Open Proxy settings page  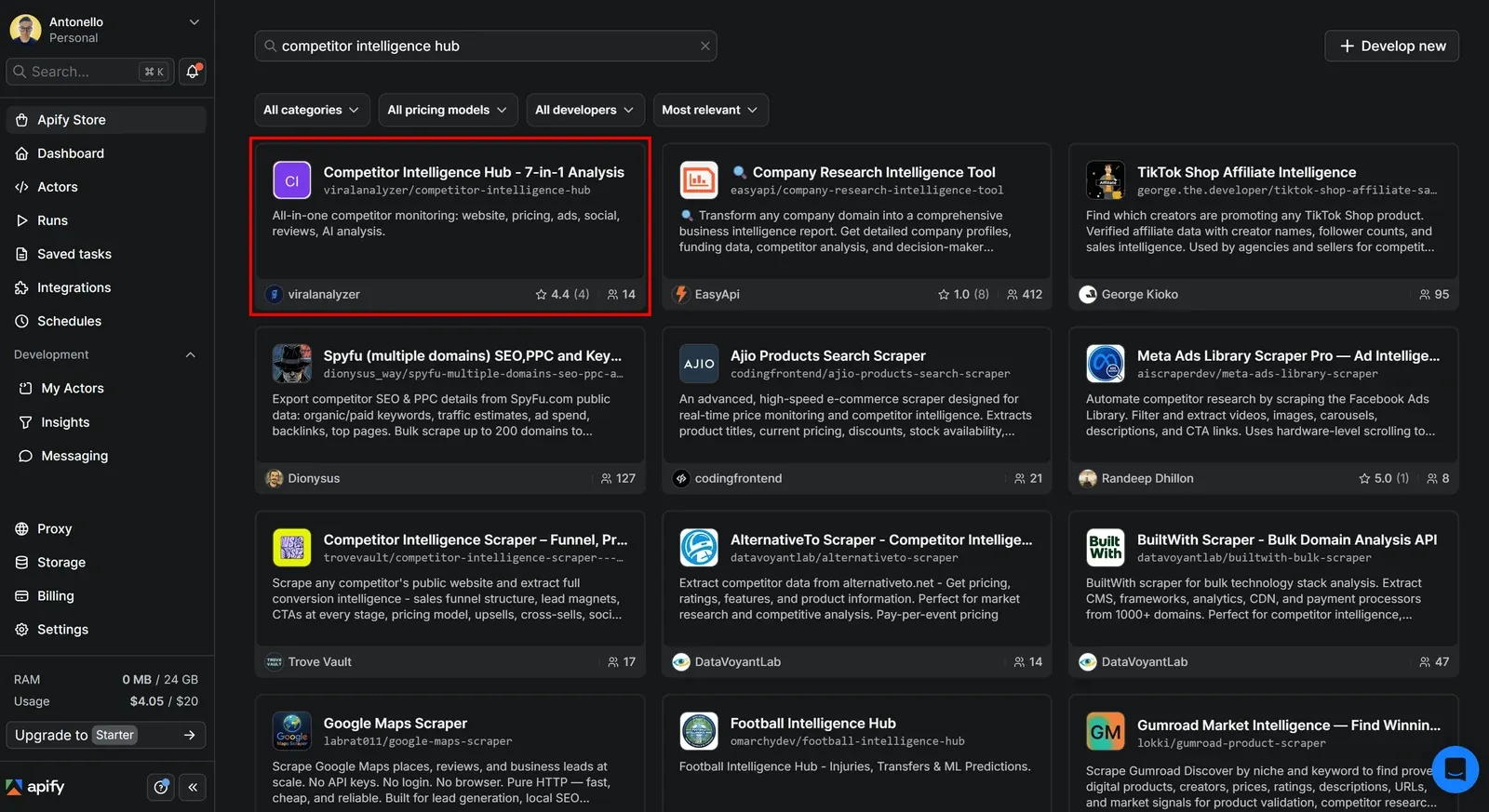[x=106, y=529]
